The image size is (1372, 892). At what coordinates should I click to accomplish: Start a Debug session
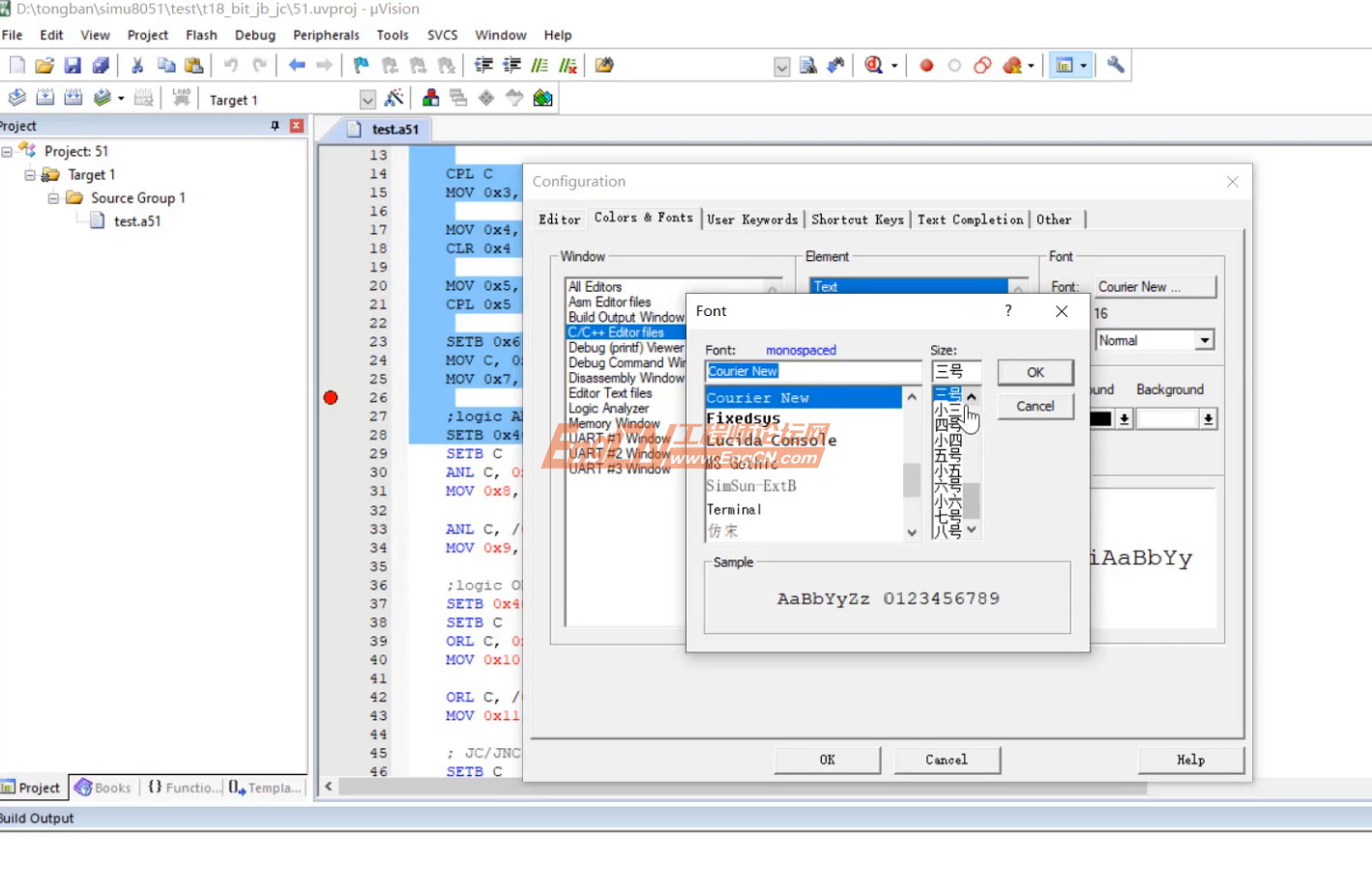click(x=871, y=65)
